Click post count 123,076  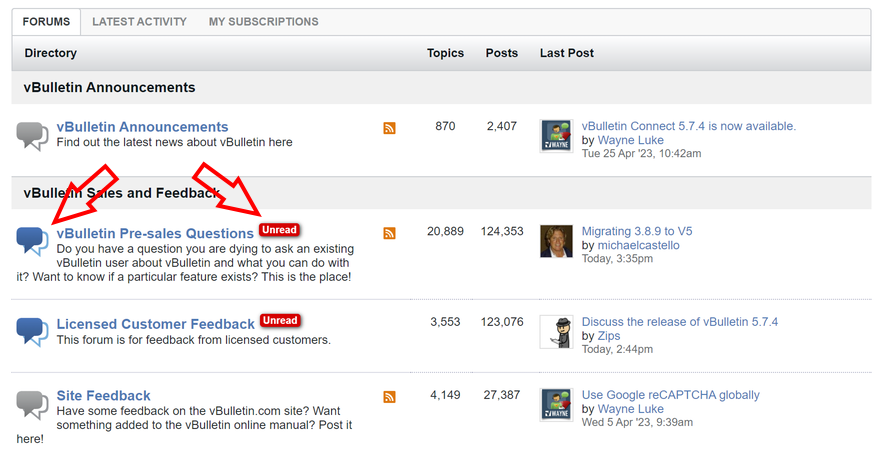[502, 322]
